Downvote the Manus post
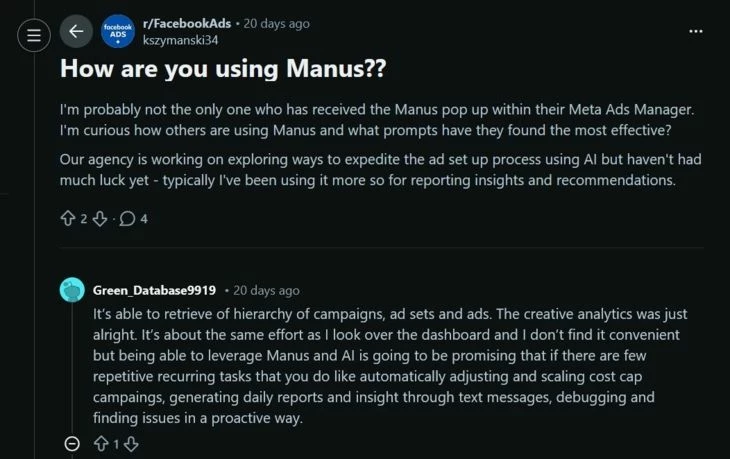730x459 pixels. point(100,218)
